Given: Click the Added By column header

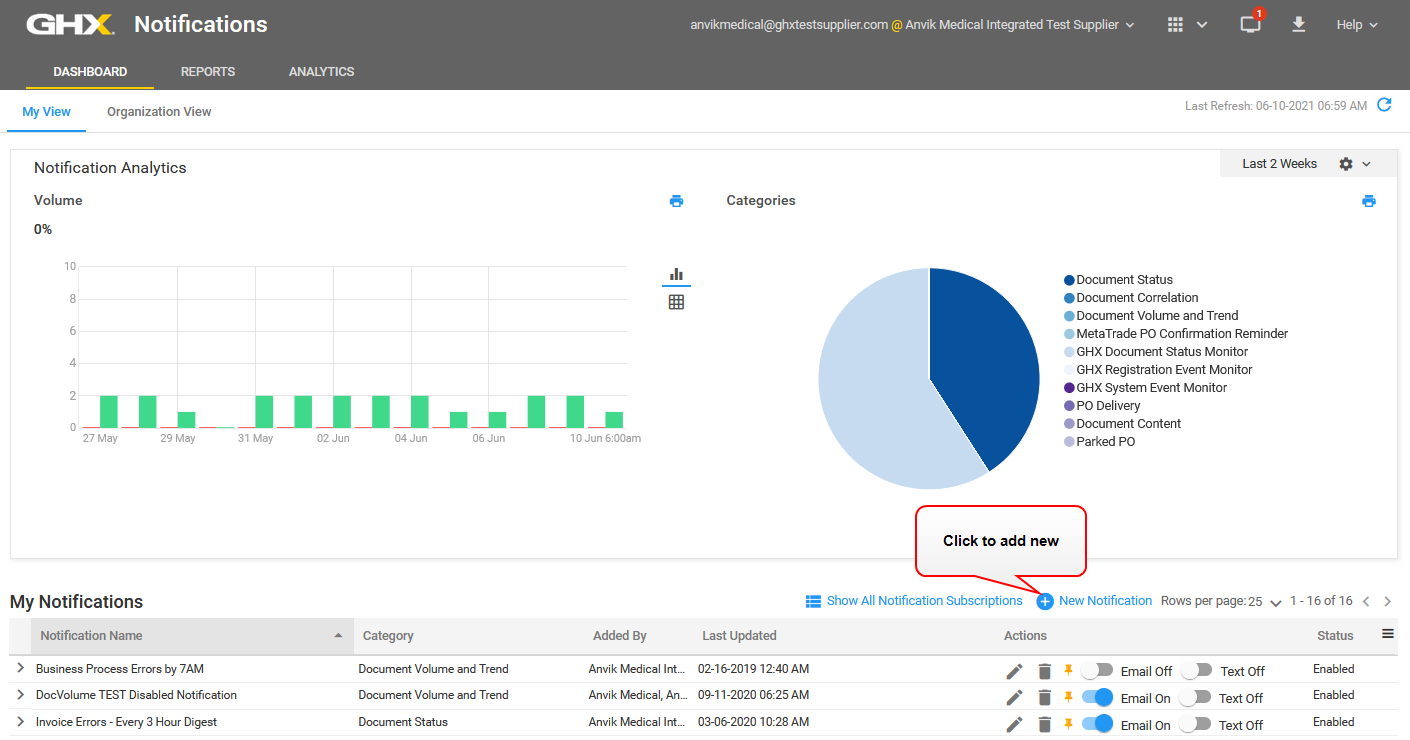Looking at the screenshot, I should click(x=620, y=636).
